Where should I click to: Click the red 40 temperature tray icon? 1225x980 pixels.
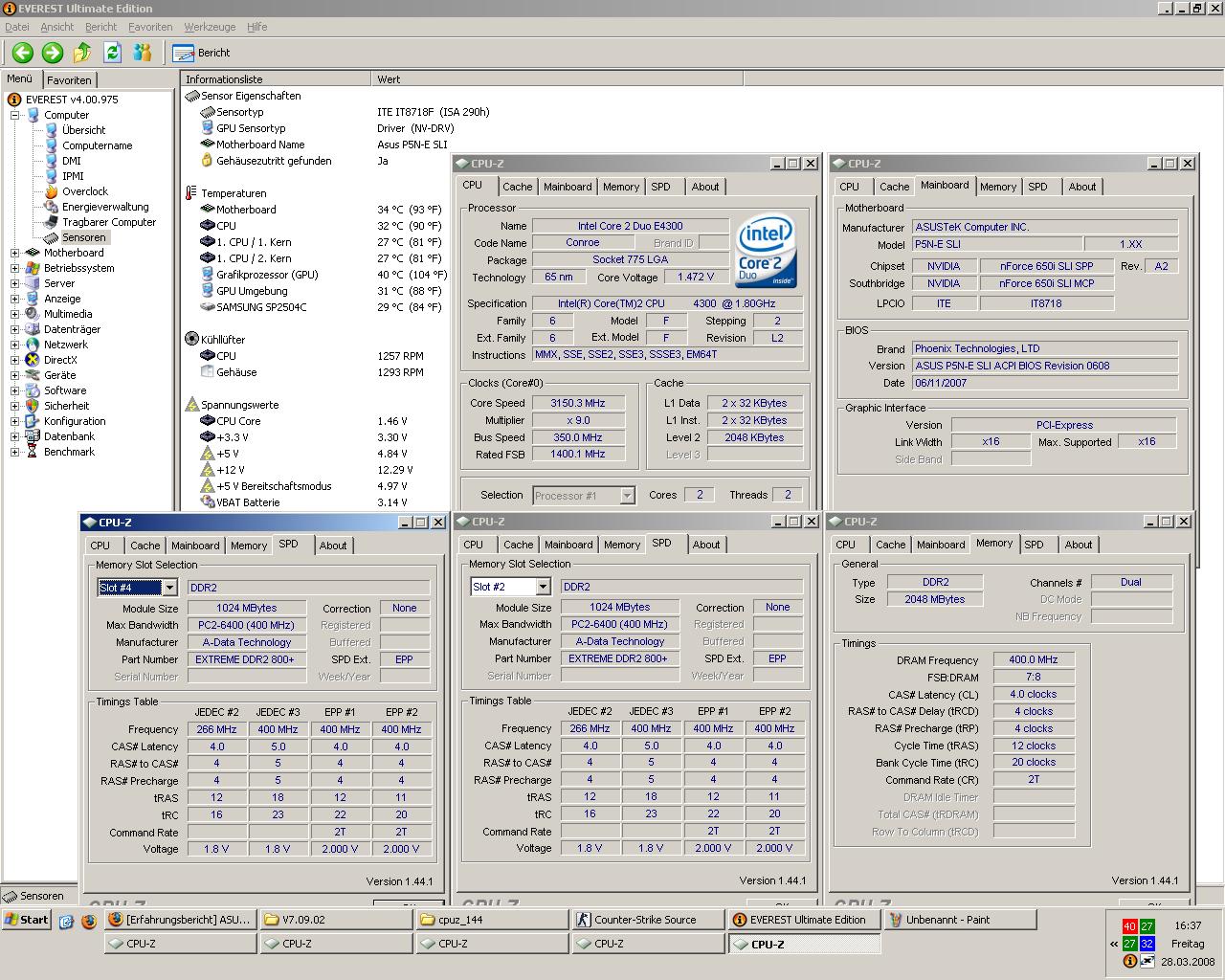click(1130, 926)
